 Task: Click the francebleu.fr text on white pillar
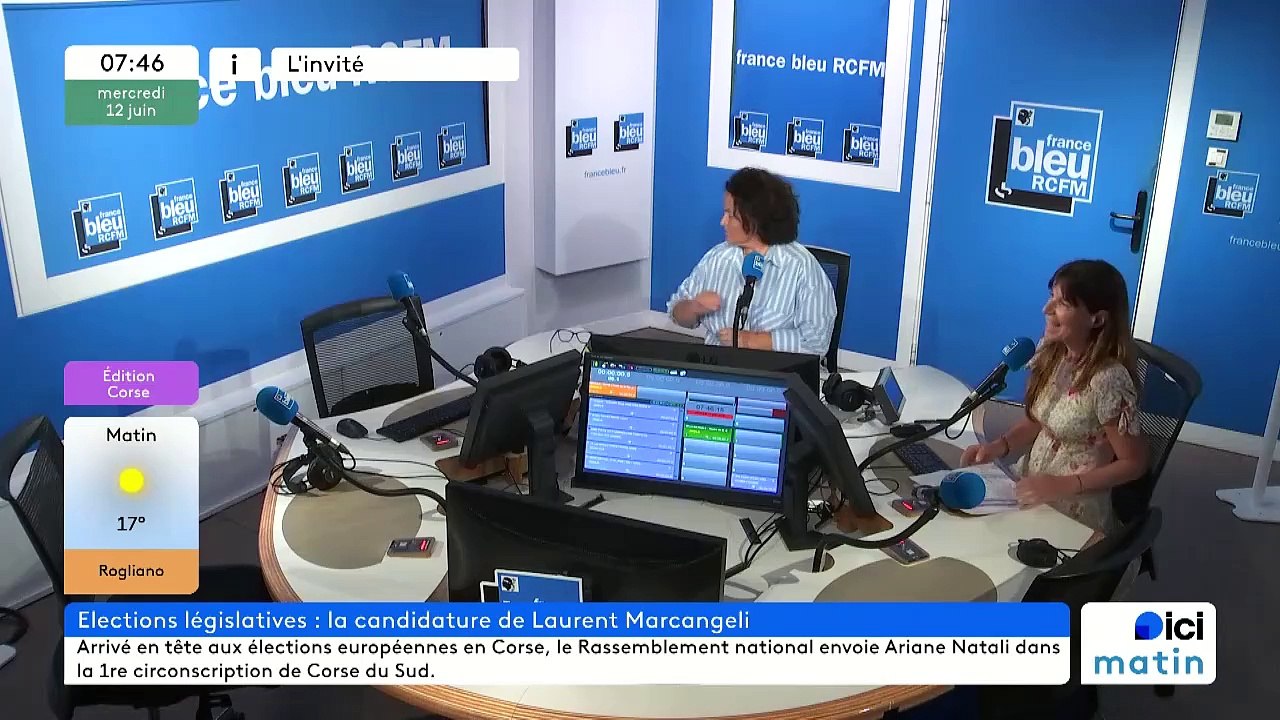pos(605,172)
